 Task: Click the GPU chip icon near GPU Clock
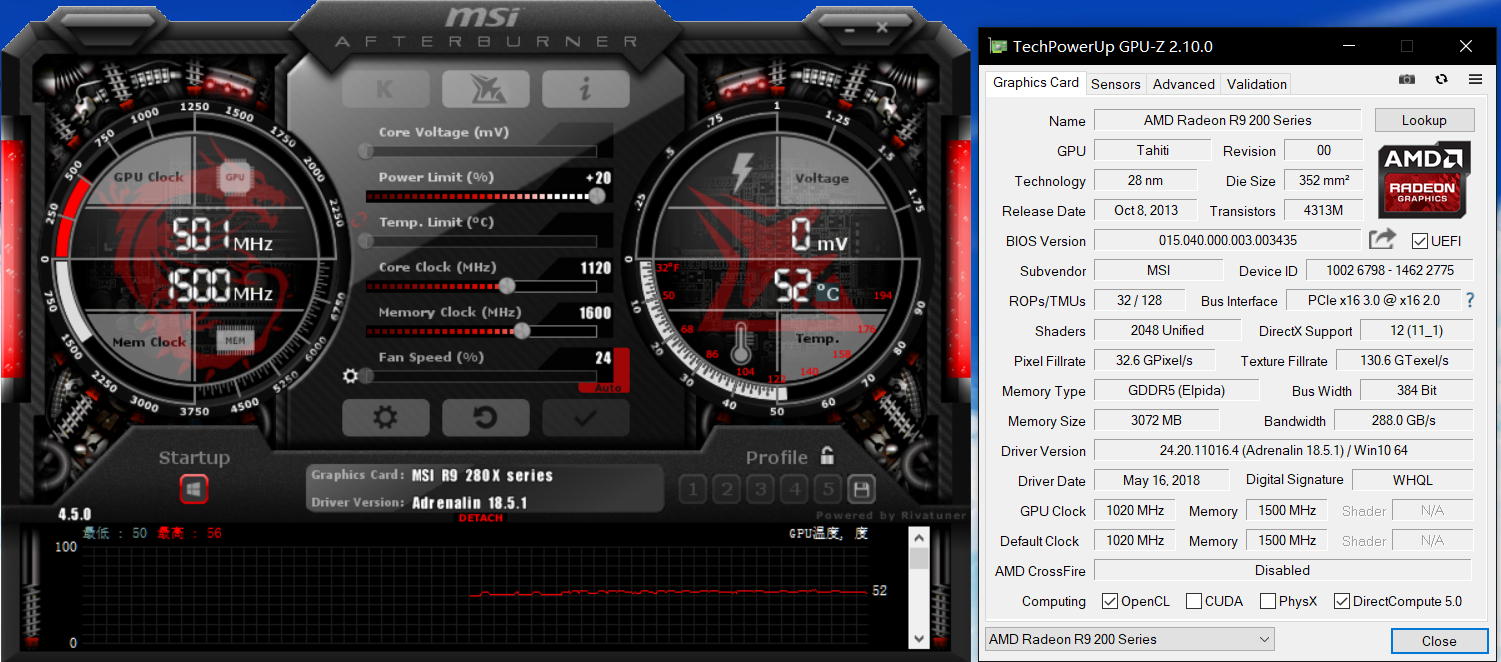[x=235, y=177]
